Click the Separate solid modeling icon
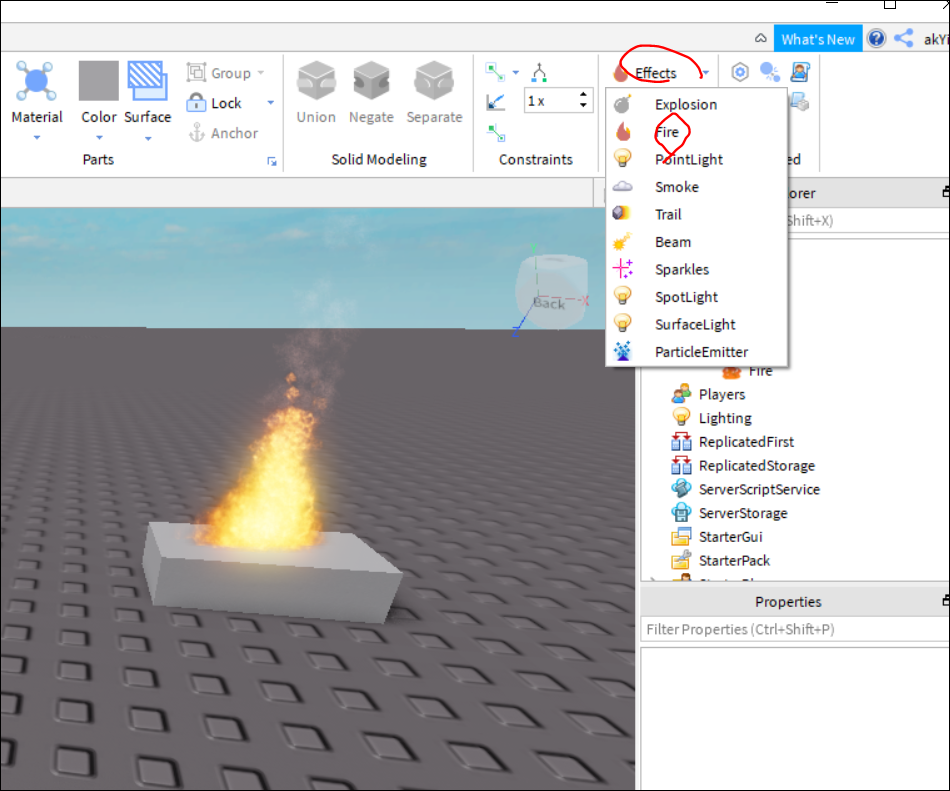The width and height of the screenshot is (950, 791). (434, 81)
